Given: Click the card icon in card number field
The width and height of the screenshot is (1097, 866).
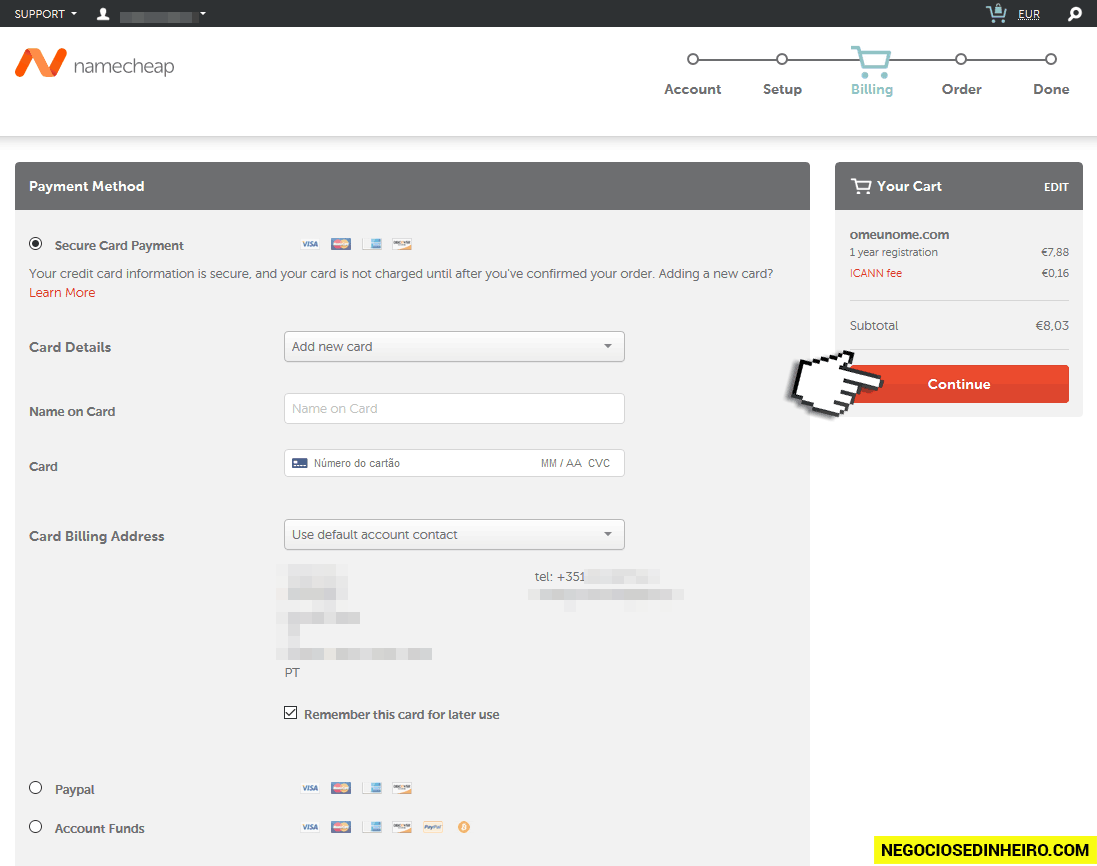Looking at the screenshot, I should (x=299, y=463).
